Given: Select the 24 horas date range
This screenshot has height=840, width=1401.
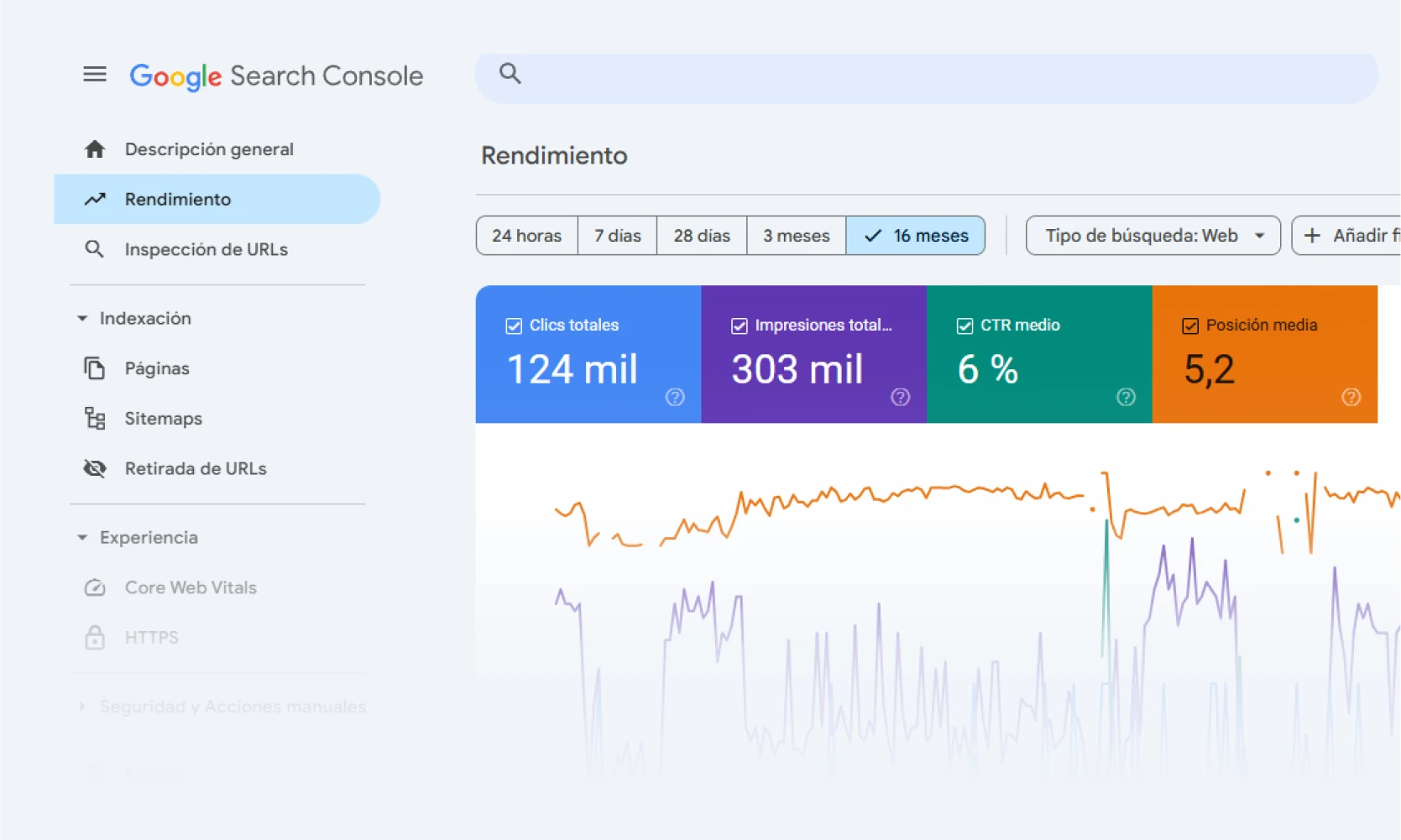Looking at the screenshot, I should tap(527, 236).
